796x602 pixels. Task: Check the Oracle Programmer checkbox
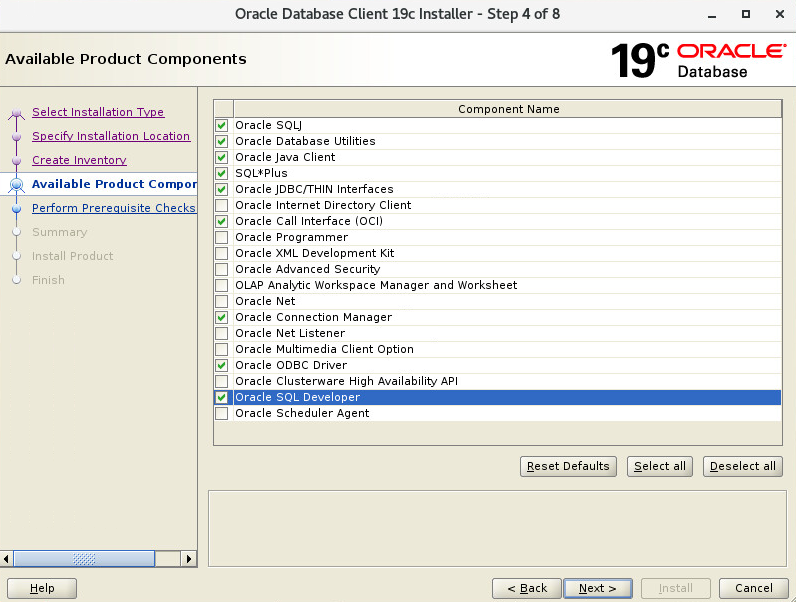pyautogui.click(x=221, y=237)
